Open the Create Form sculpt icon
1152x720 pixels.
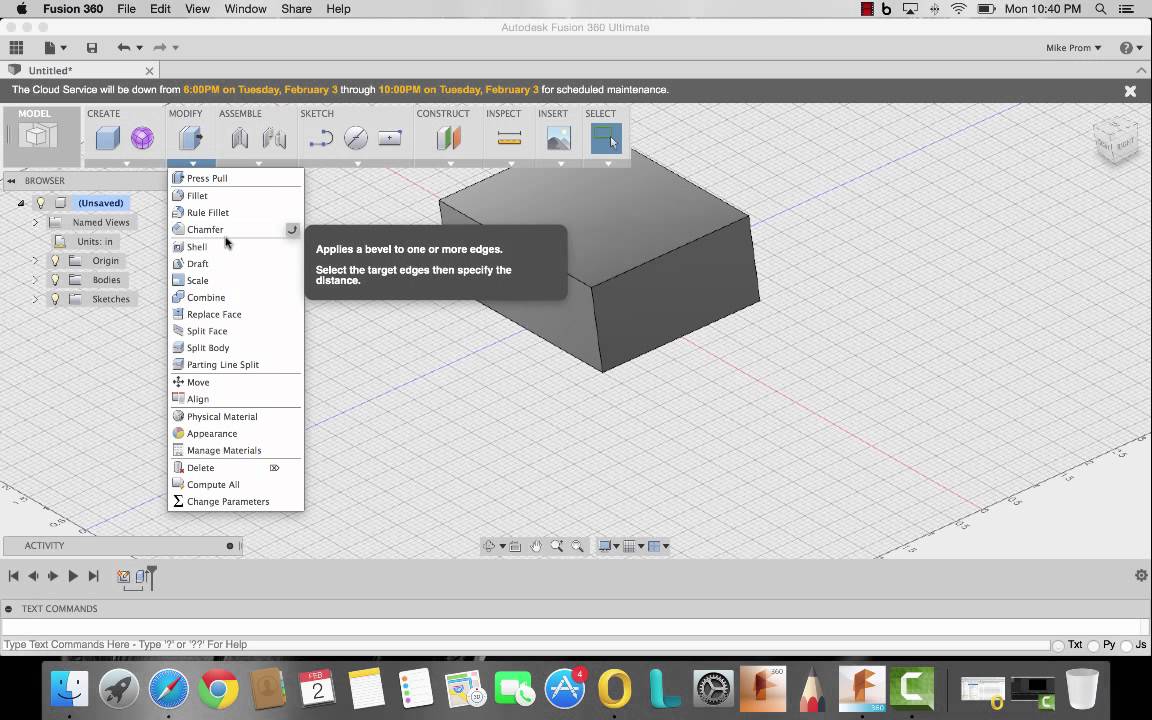point(143,137)
